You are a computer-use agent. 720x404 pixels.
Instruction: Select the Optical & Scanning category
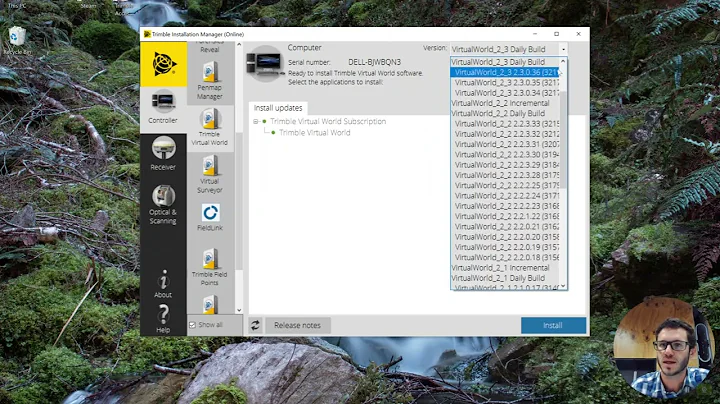tap(163, 205)
